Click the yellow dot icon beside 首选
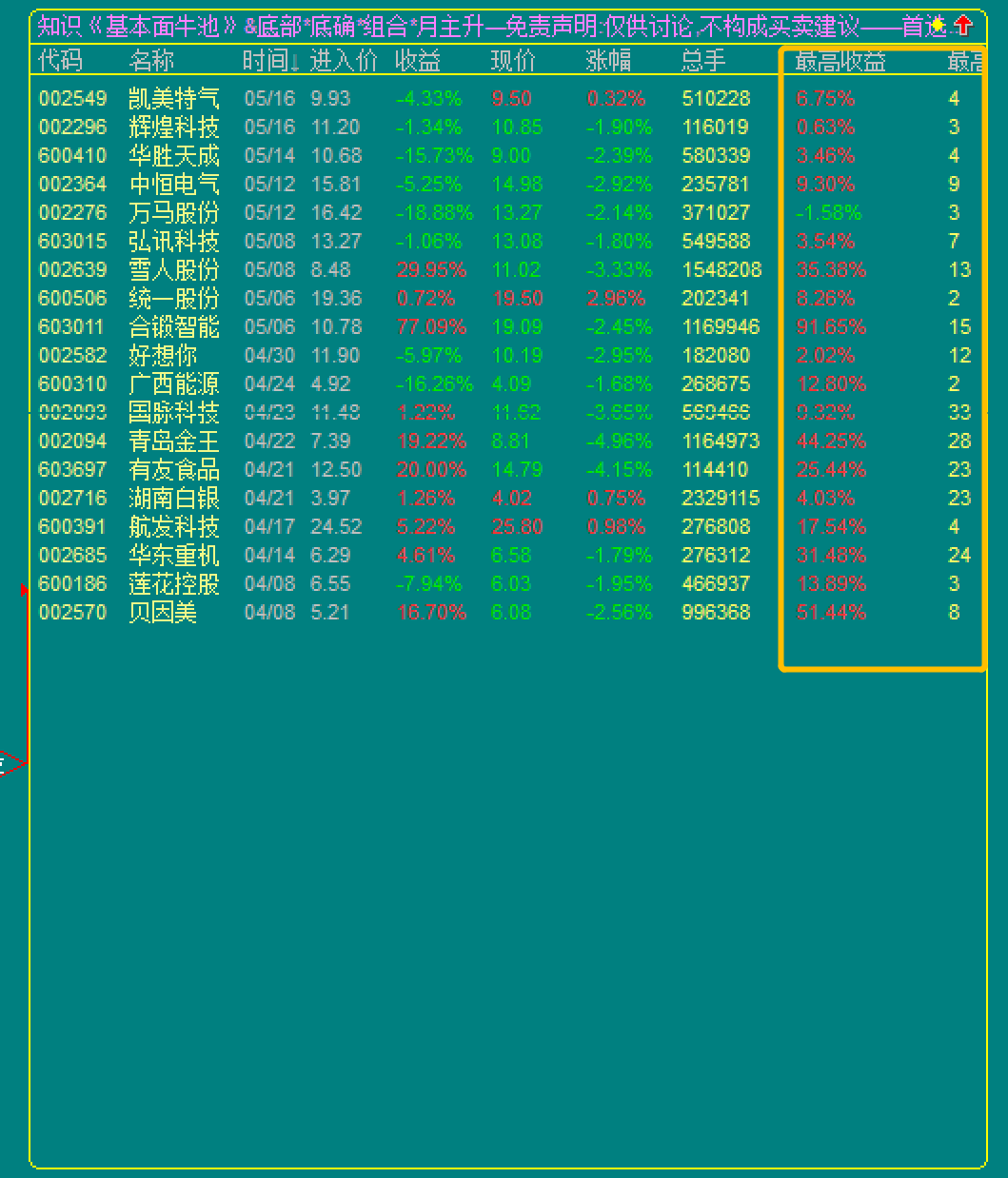 click(939, 26)
